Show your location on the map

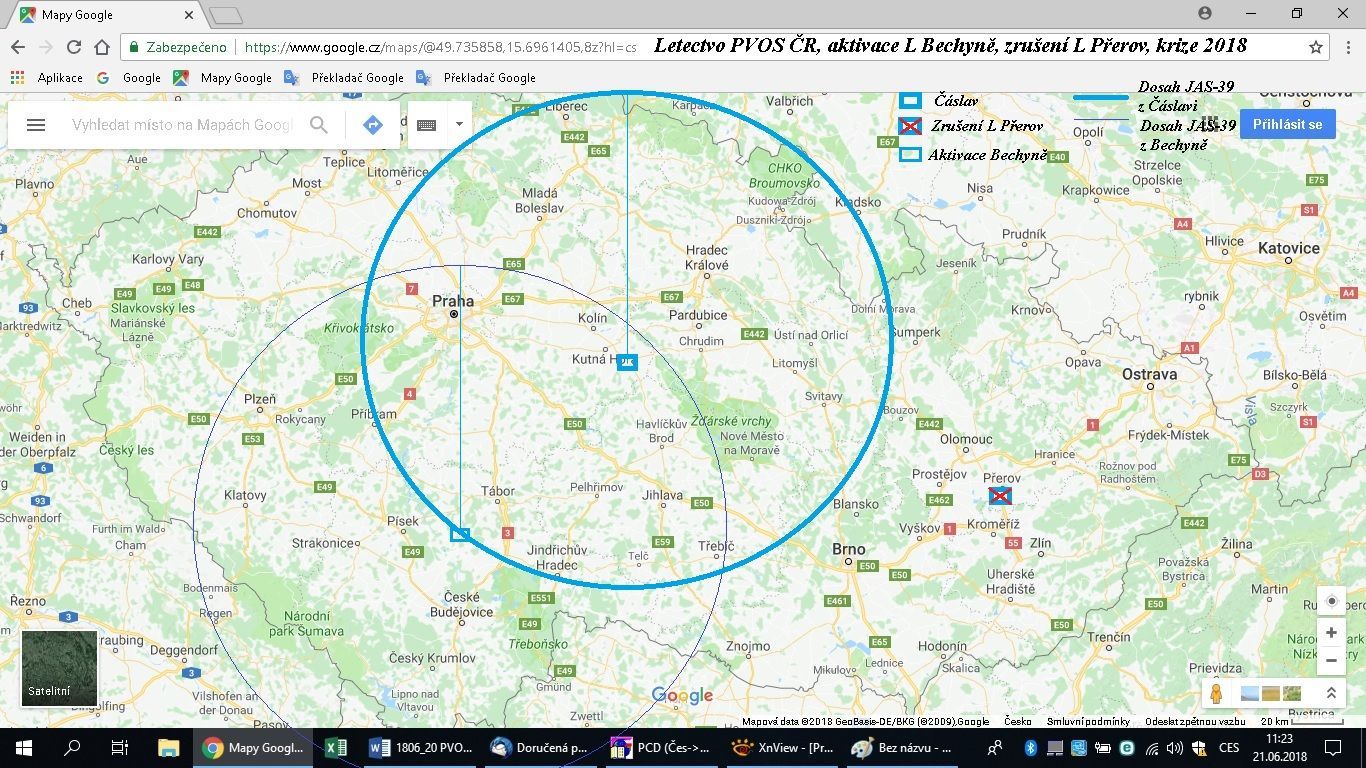click(x=1331, y=601)
